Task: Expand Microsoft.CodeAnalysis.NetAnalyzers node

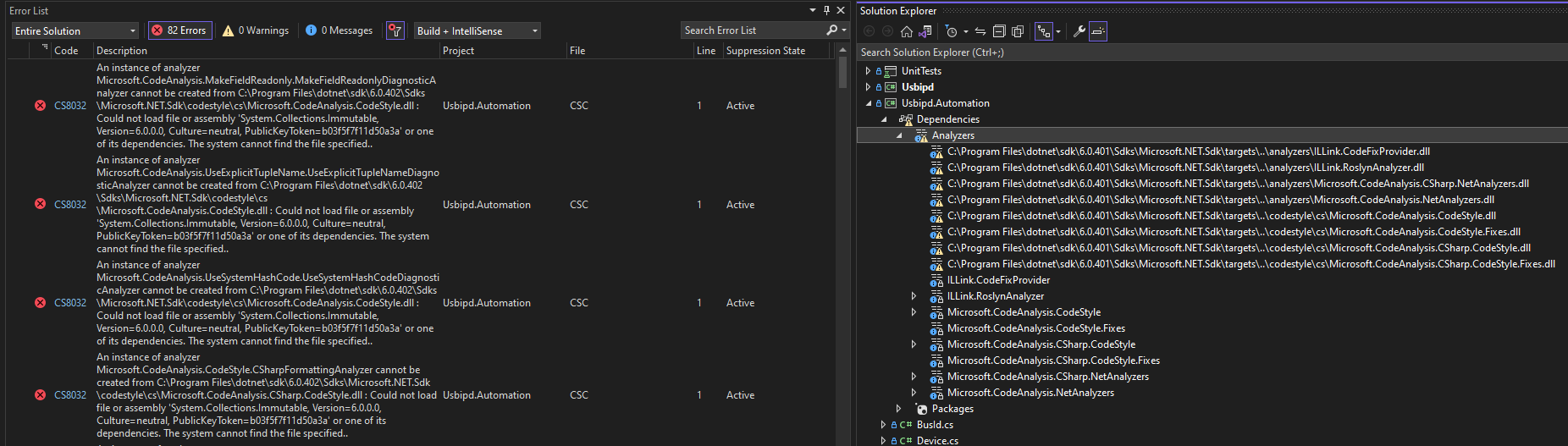Action: click(914, 393)
